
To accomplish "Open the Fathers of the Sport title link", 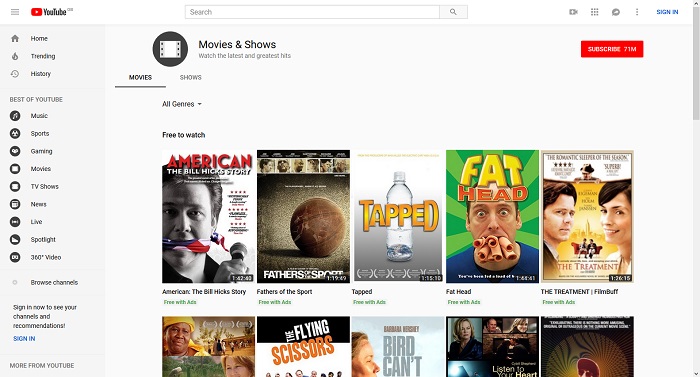I will click(x=284, y=292).
